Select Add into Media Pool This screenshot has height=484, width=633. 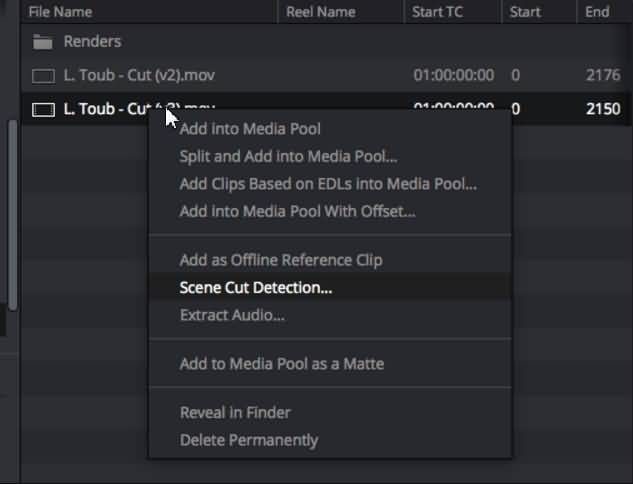pos(250,128)
